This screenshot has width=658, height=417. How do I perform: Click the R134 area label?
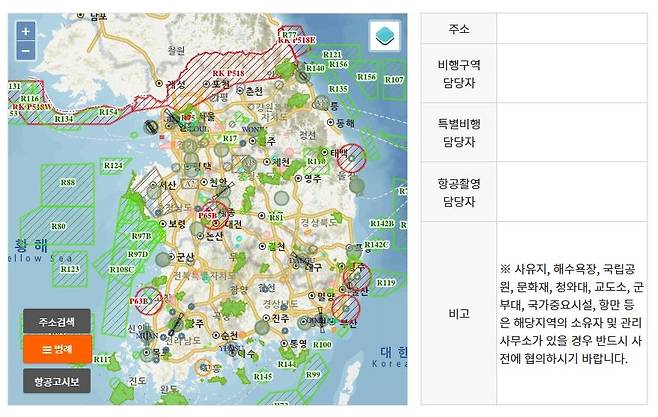[64, 119]
